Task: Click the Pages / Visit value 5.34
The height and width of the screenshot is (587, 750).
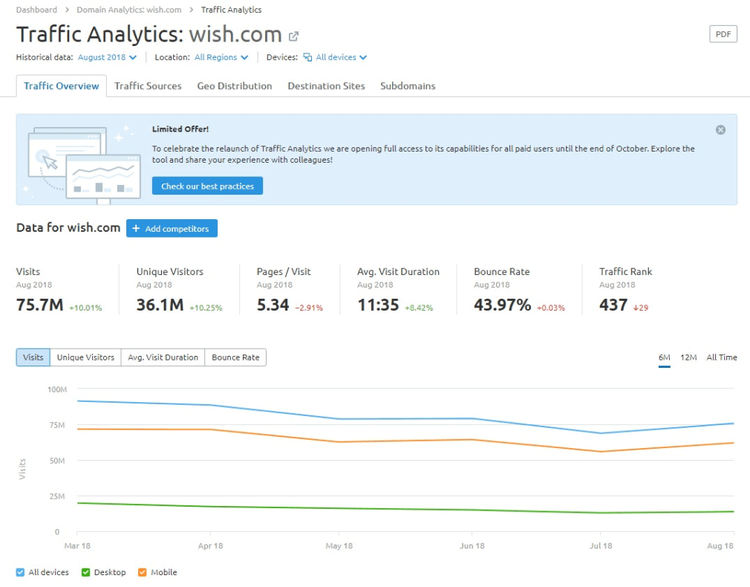Action: pos(273,305)
